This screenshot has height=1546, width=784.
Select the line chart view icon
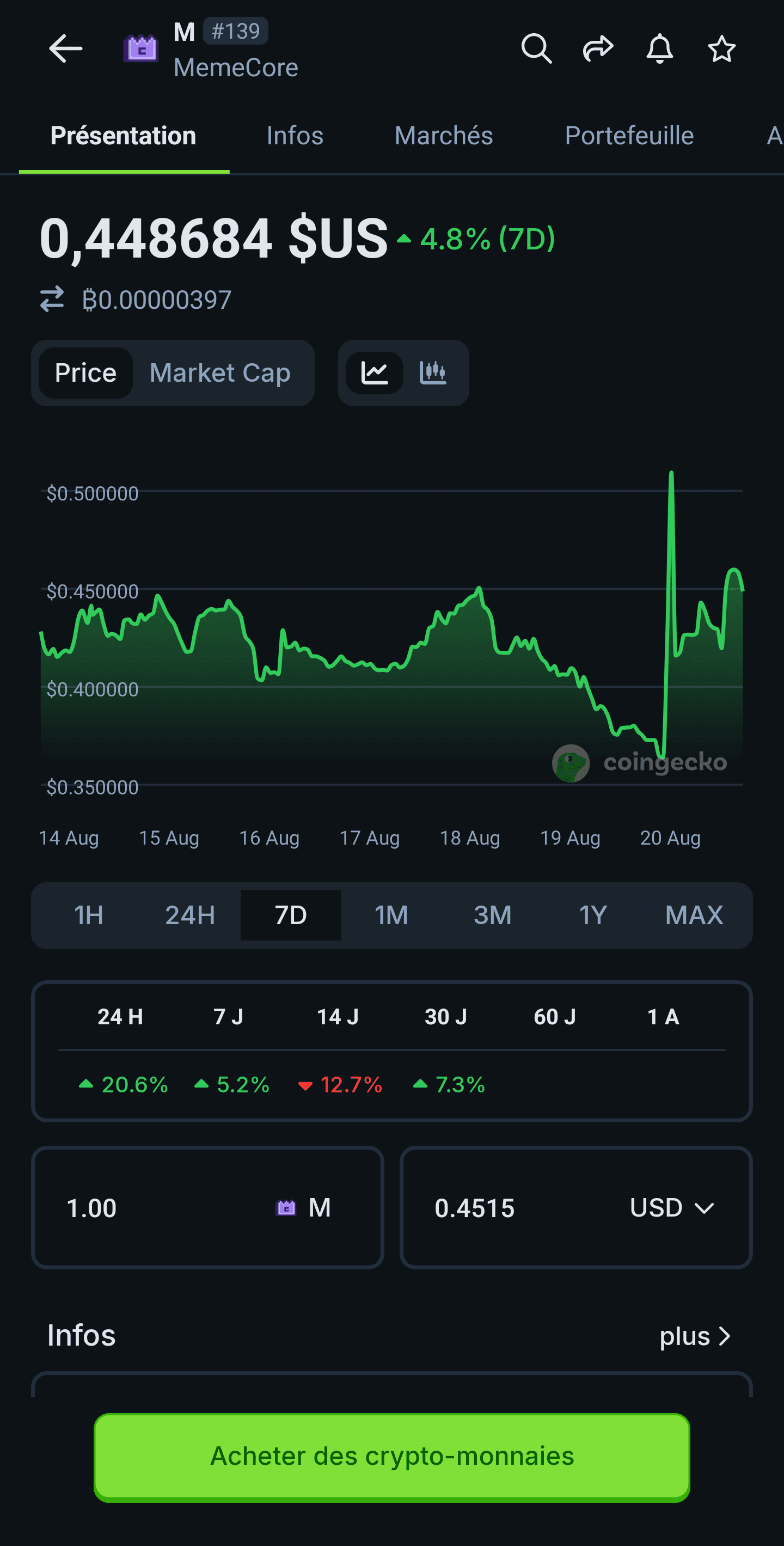pyautogui.click(x=374, y=372)
